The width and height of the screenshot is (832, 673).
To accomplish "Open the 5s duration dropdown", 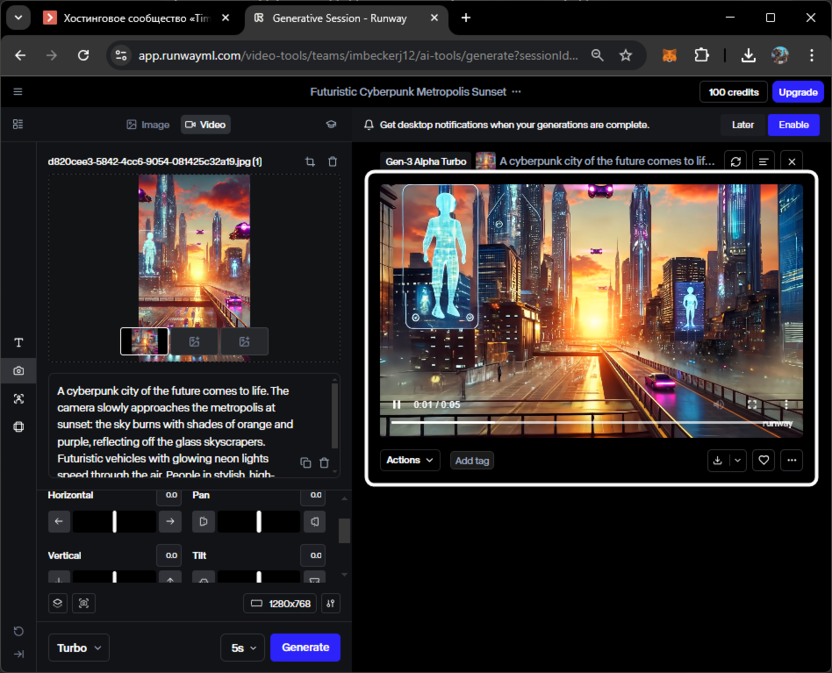I will (x=242, y=648).
